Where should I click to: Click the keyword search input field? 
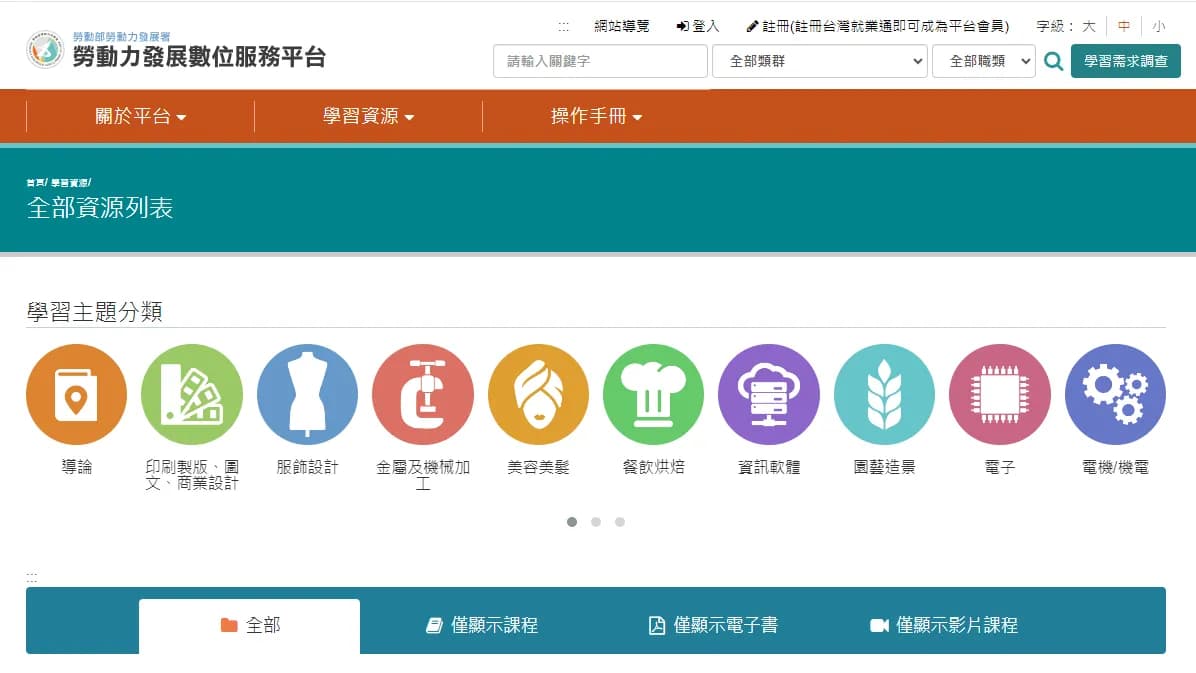tap(600, 61)
